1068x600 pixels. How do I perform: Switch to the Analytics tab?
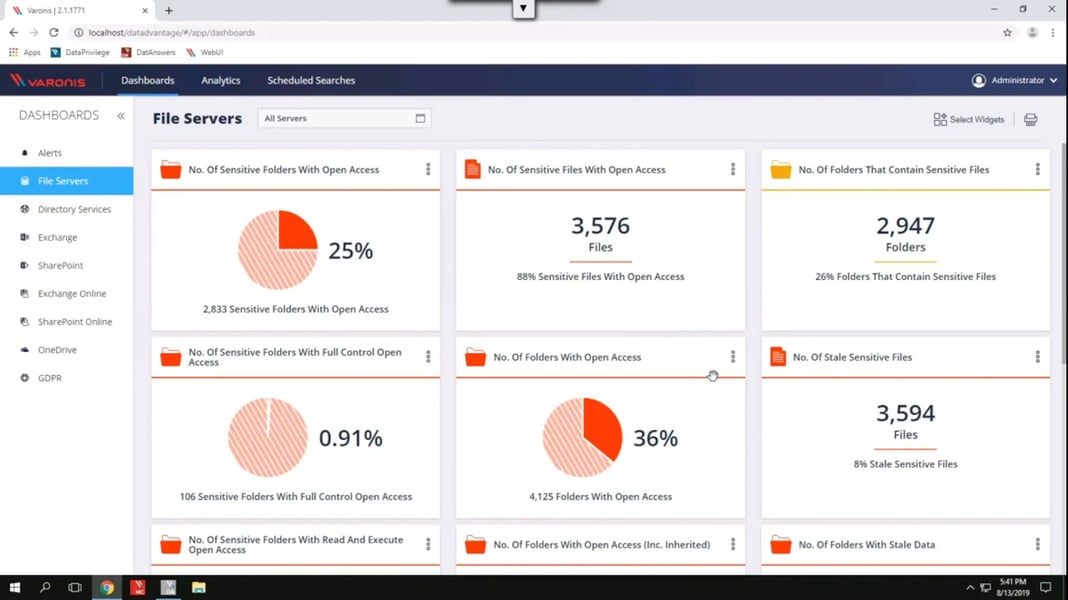click(x=220, y=80)
